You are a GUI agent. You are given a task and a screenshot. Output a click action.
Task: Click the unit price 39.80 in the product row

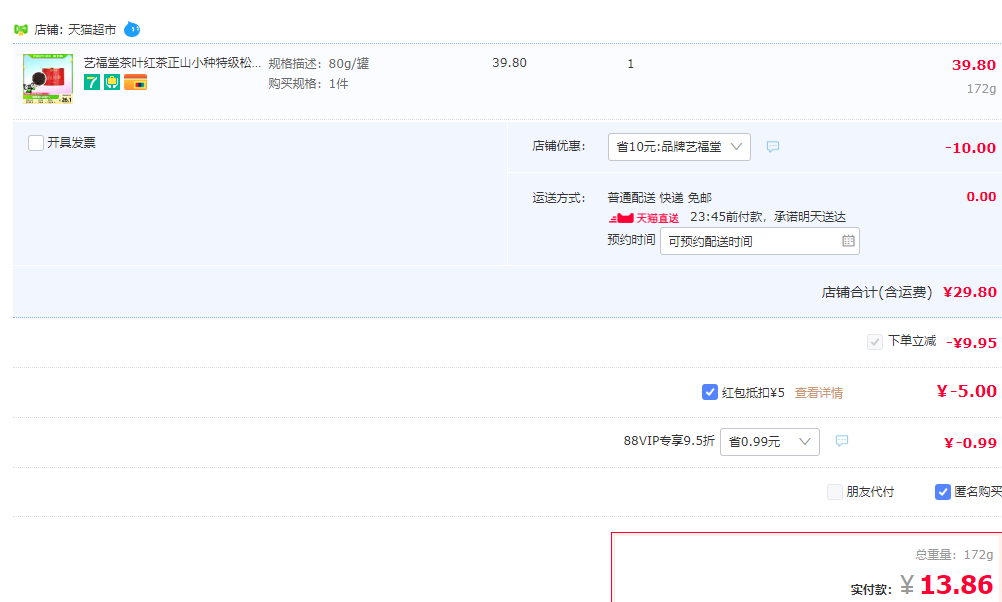[509, 63]
